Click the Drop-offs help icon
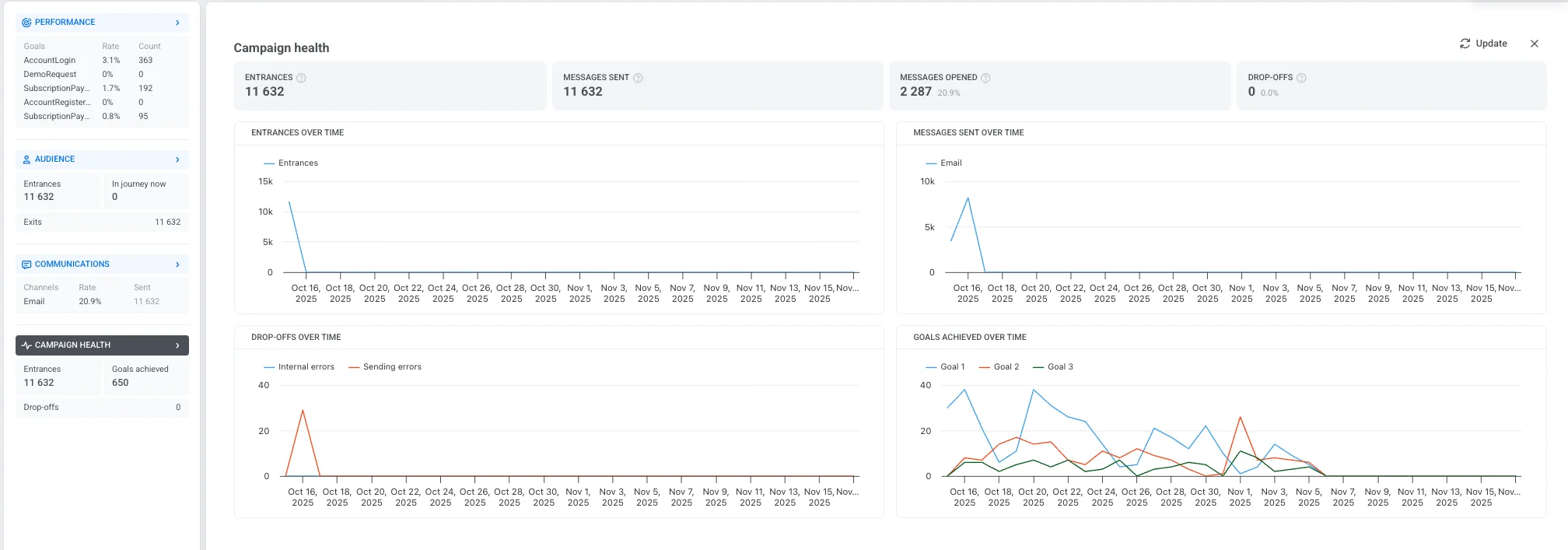 point(1301,78)
